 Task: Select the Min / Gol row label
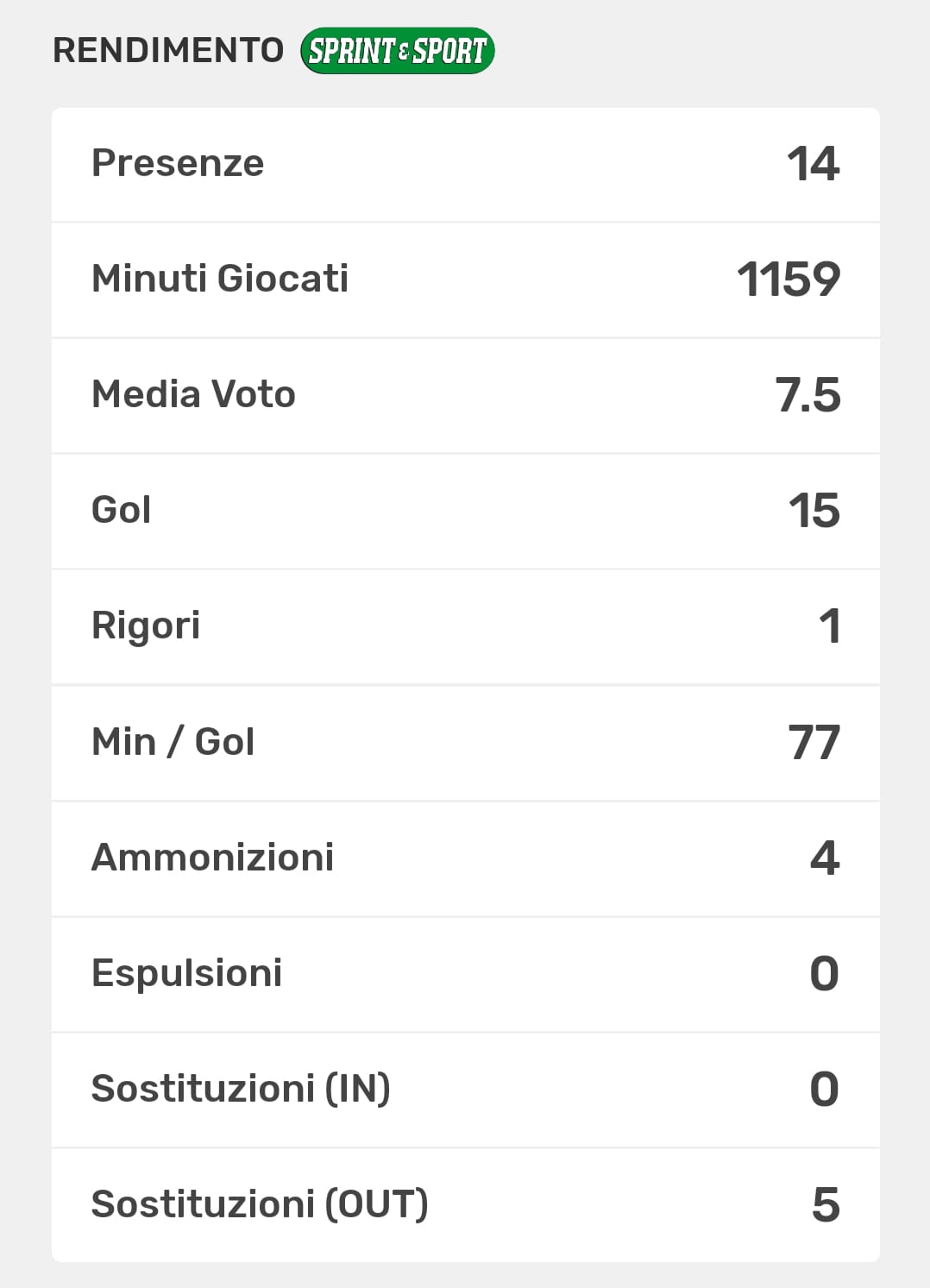click(173, 742)
